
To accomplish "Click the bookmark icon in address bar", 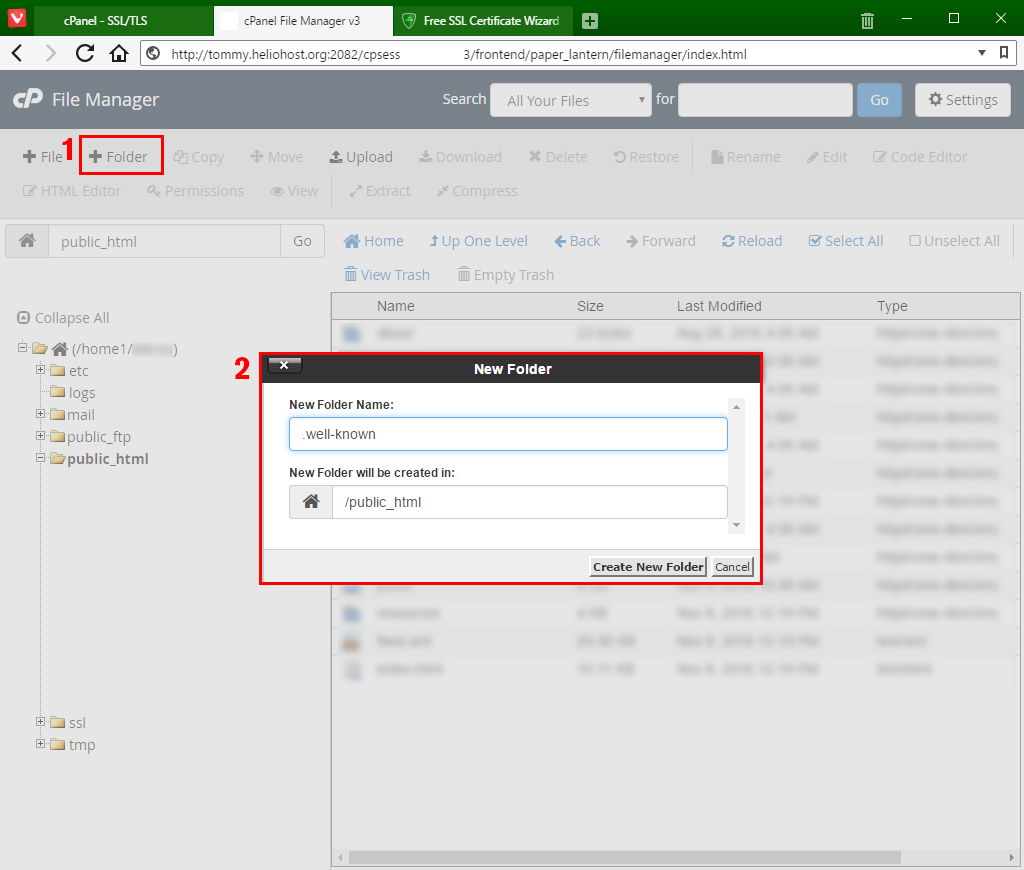I will click(1004, 53).
